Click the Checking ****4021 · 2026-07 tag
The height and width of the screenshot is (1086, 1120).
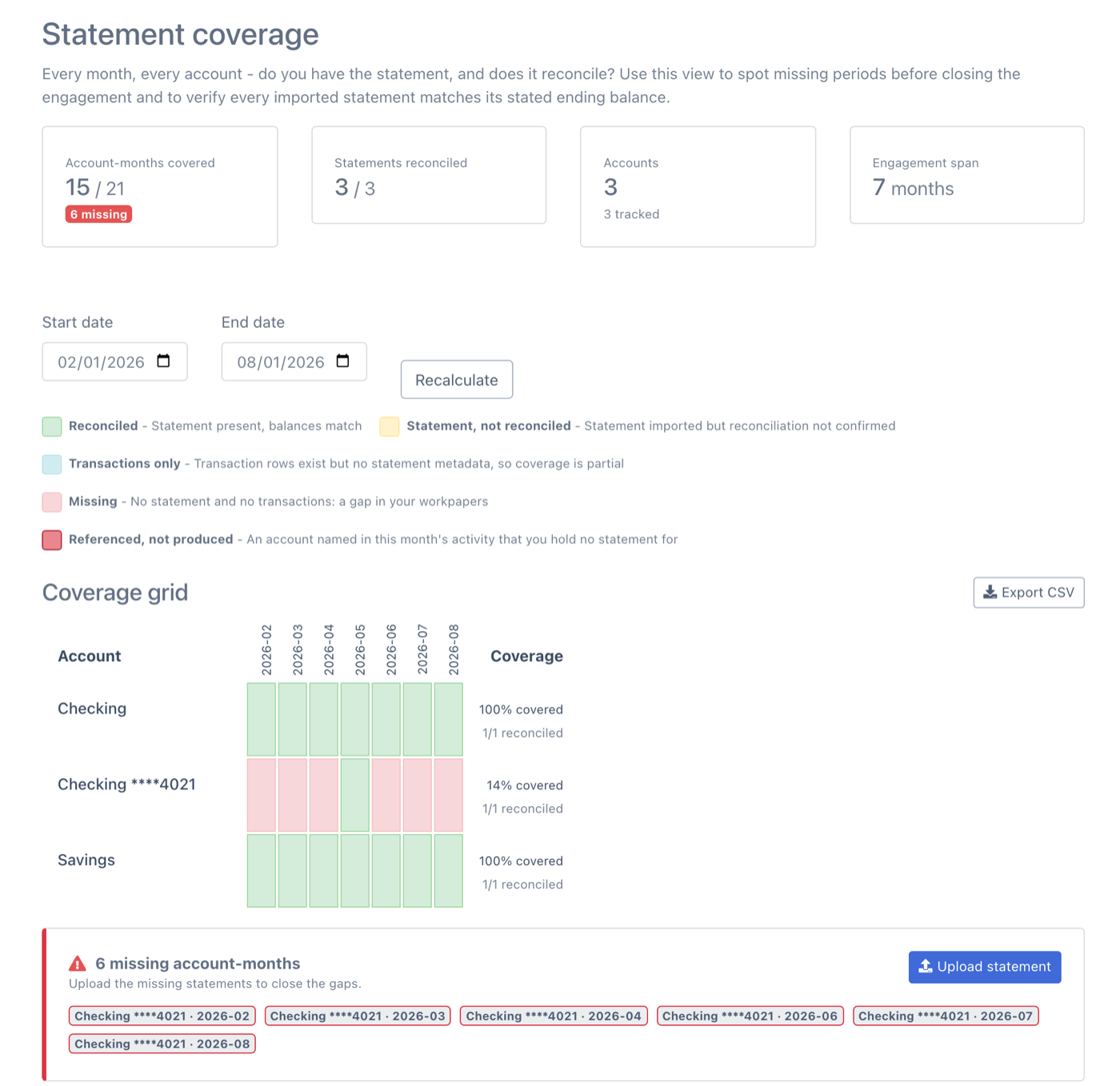coord(946,1016)
